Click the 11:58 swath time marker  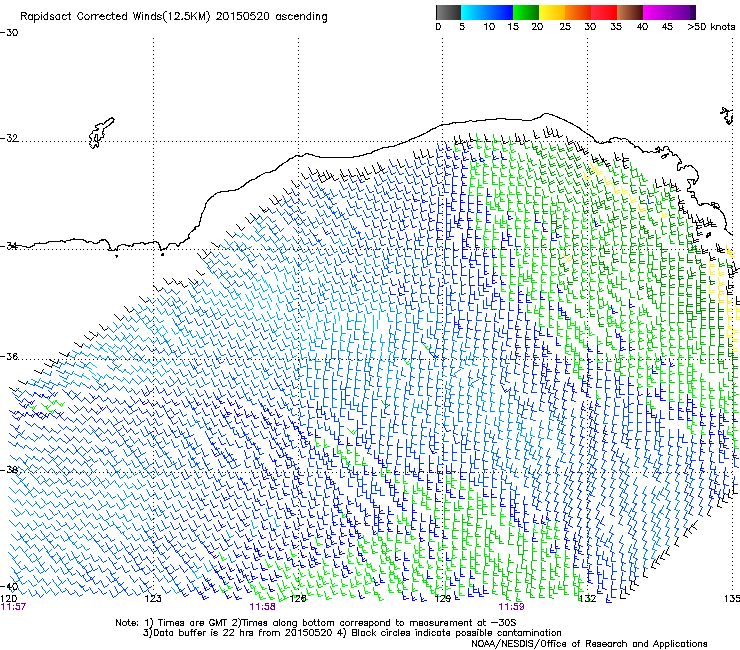click(262, 607)
